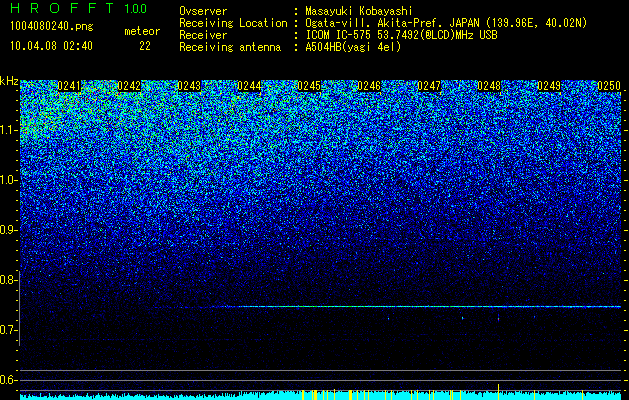Click the 0247 time marker
Image resolution: width=629 pixels, height=400 pixels.
point(429,86)
